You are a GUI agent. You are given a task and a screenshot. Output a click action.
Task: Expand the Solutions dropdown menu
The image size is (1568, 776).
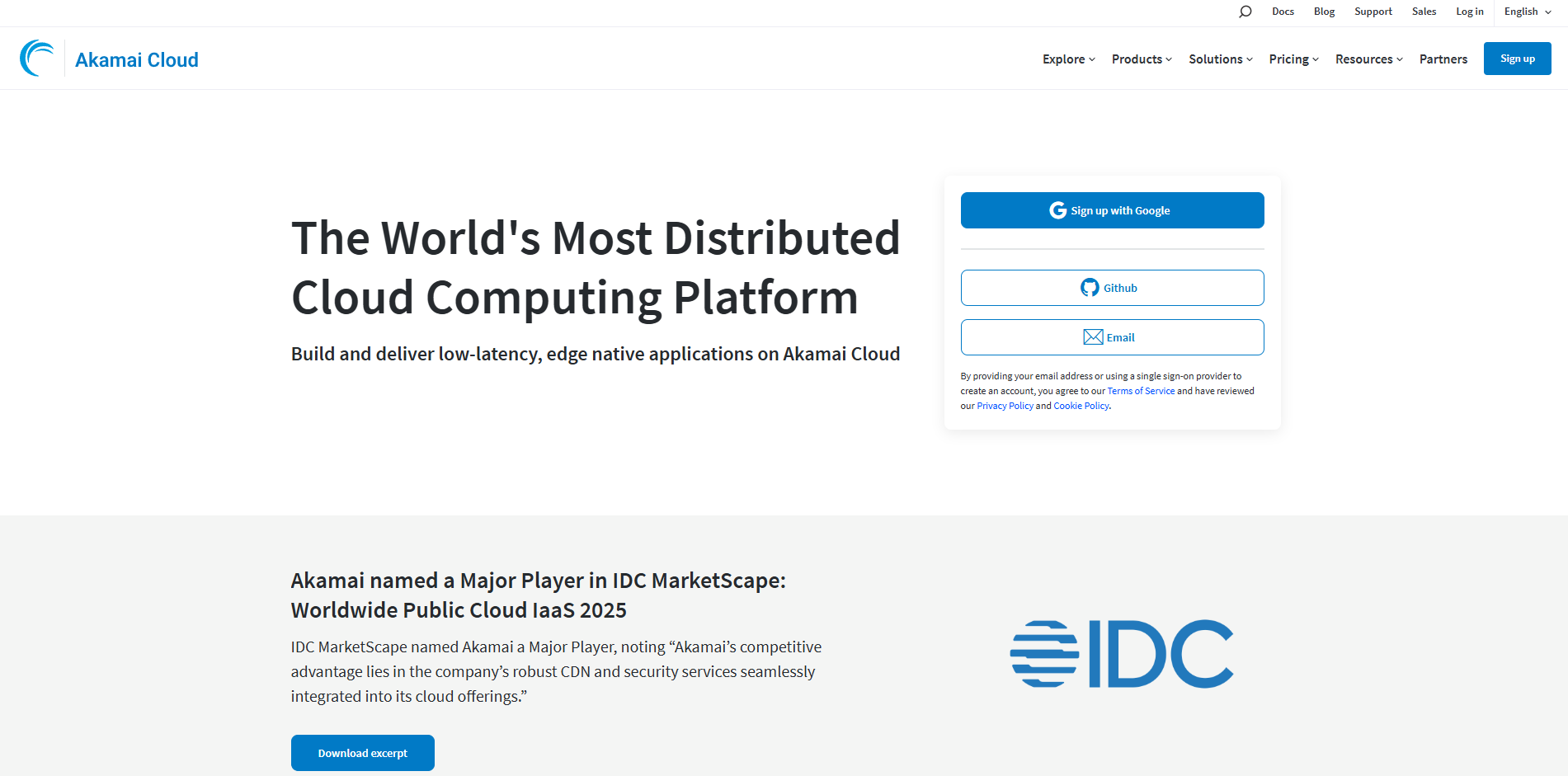1221,59
